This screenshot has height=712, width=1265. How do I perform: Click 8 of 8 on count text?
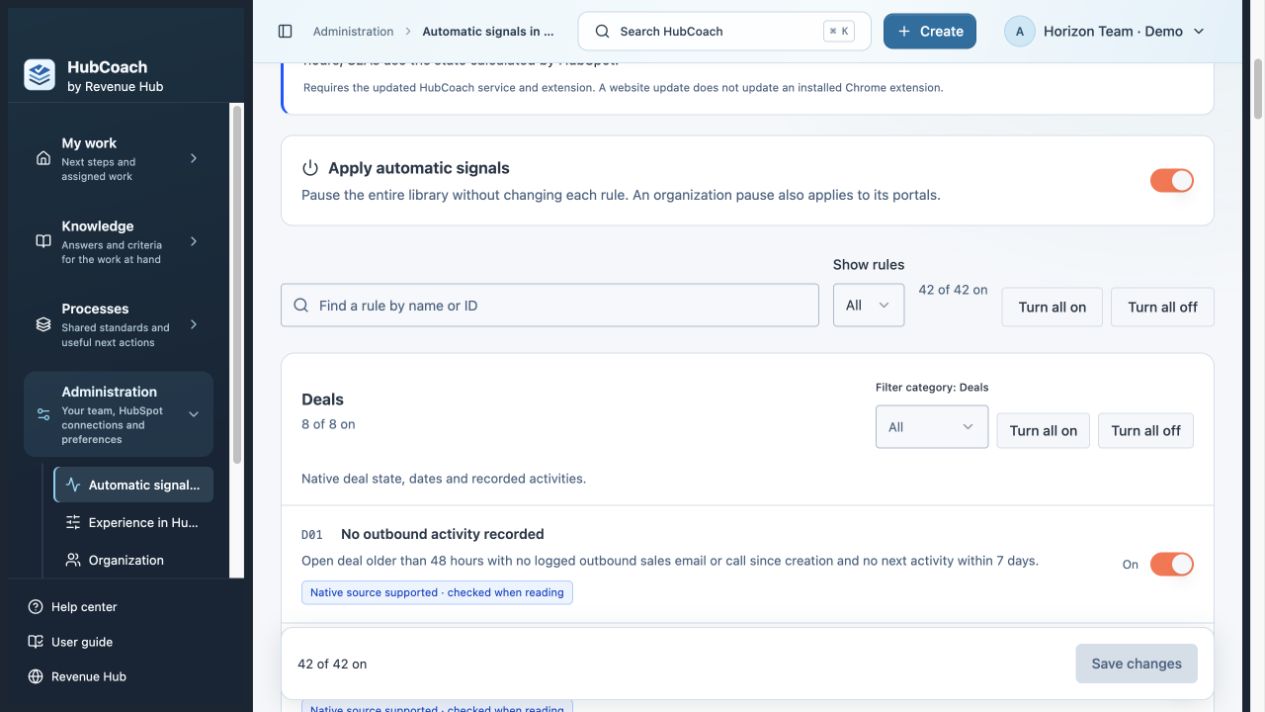click(x=328, y=424)
